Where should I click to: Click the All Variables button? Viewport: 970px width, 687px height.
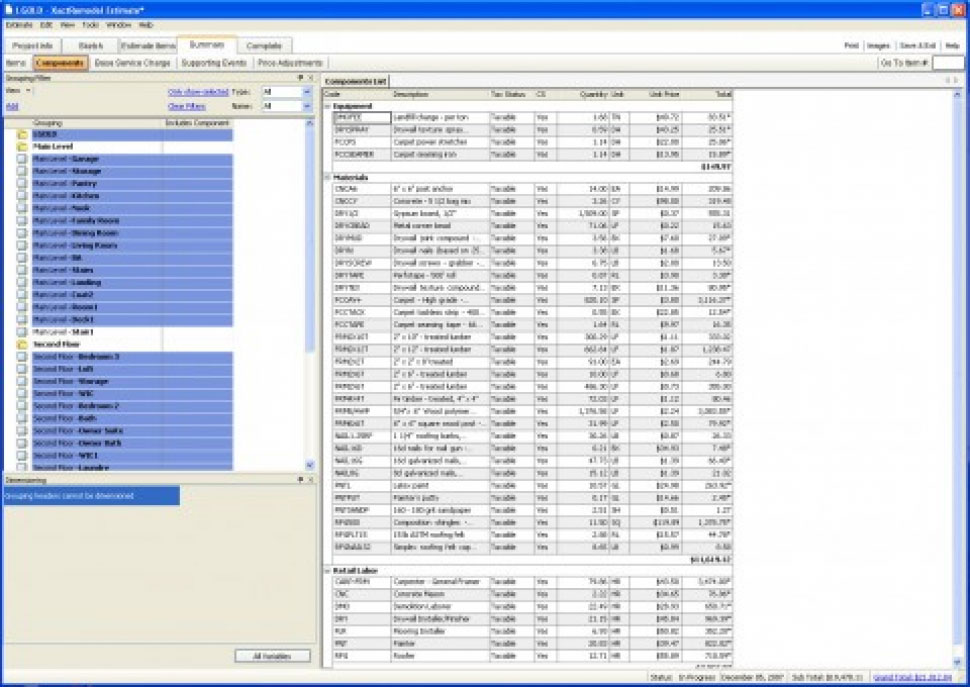pyautogui.click(x=272, y=656)
